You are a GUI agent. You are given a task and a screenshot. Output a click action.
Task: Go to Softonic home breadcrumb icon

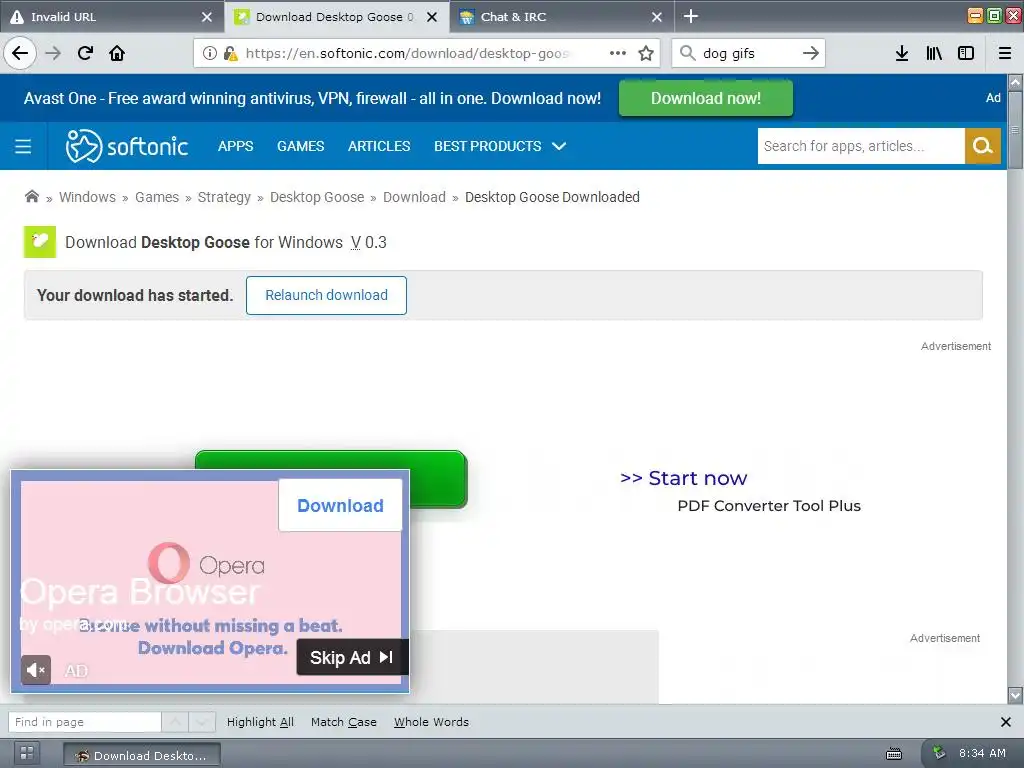coord(31,197)
